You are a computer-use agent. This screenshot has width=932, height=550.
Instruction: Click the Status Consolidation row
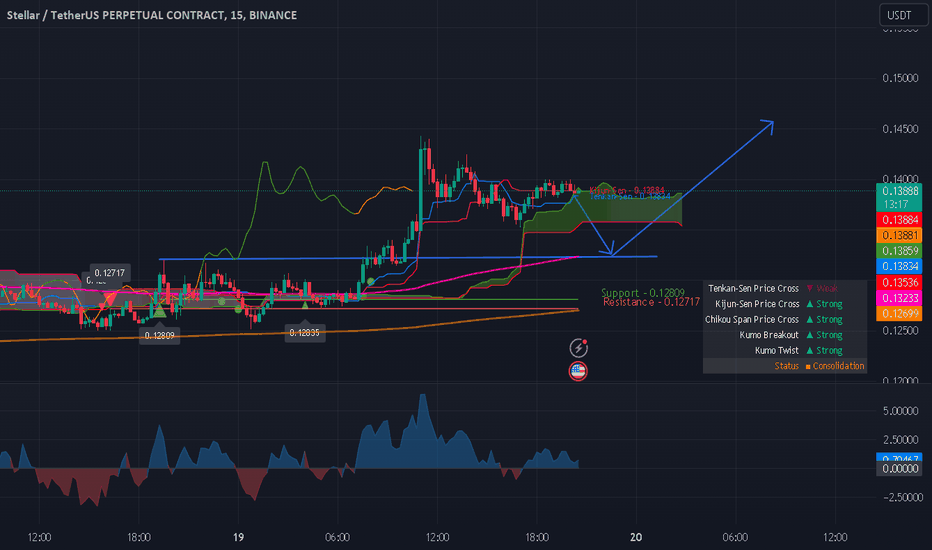click(785, 366)
